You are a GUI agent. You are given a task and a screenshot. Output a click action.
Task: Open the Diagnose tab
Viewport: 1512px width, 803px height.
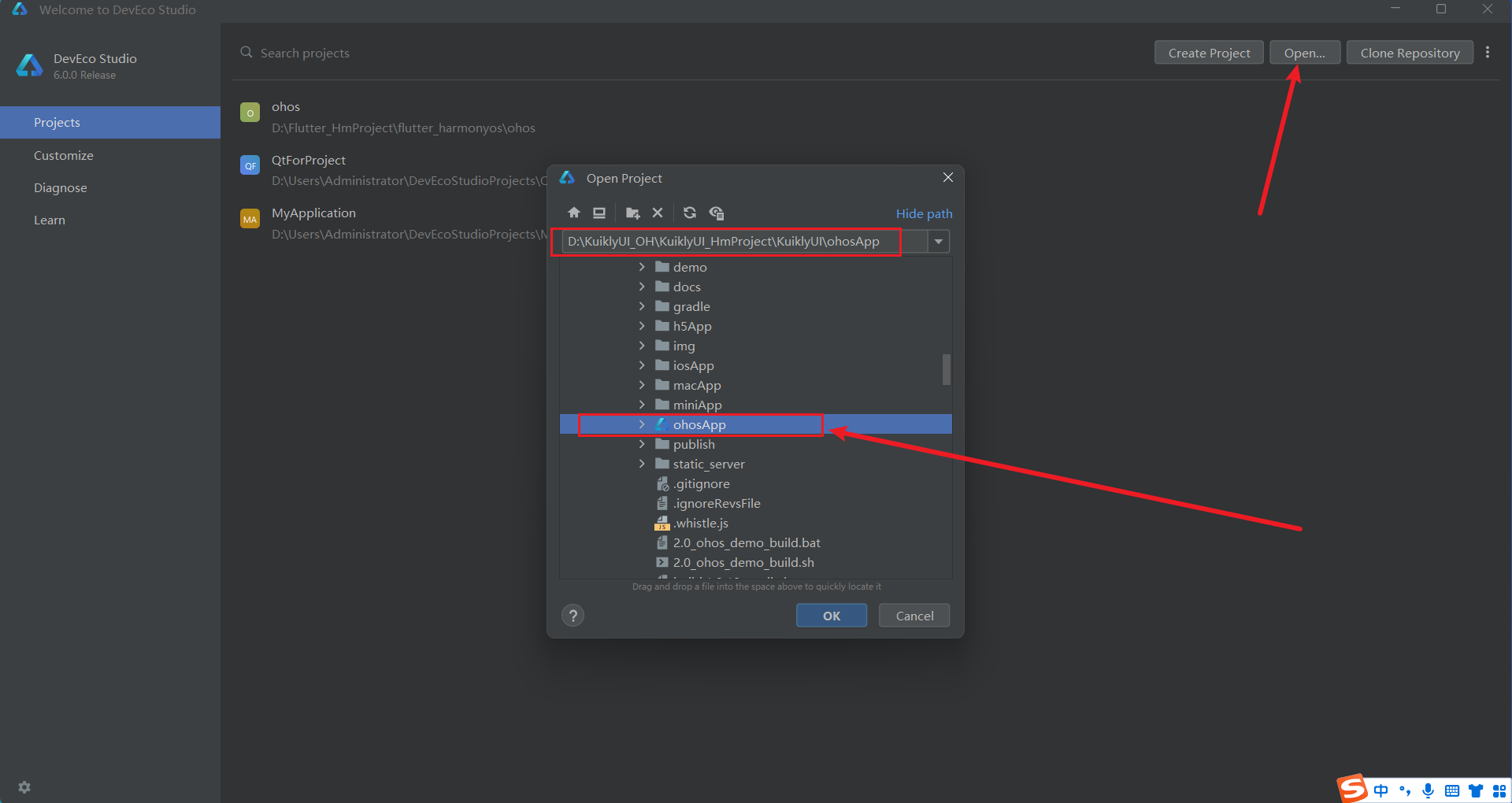point(110,187)
